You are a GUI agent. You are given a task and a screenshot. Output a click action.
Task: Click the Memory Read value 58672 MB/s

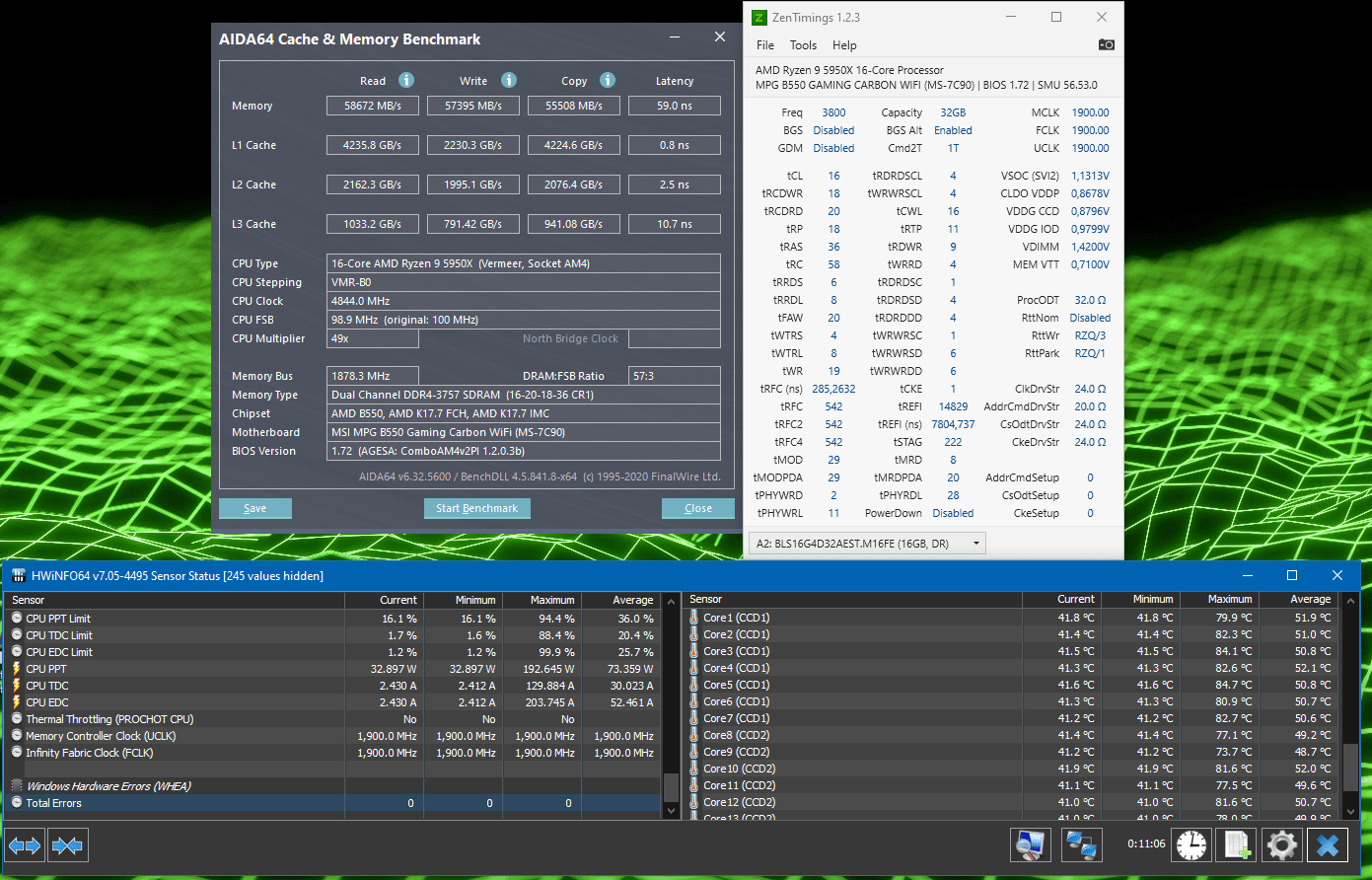click(x=373, y=106)
